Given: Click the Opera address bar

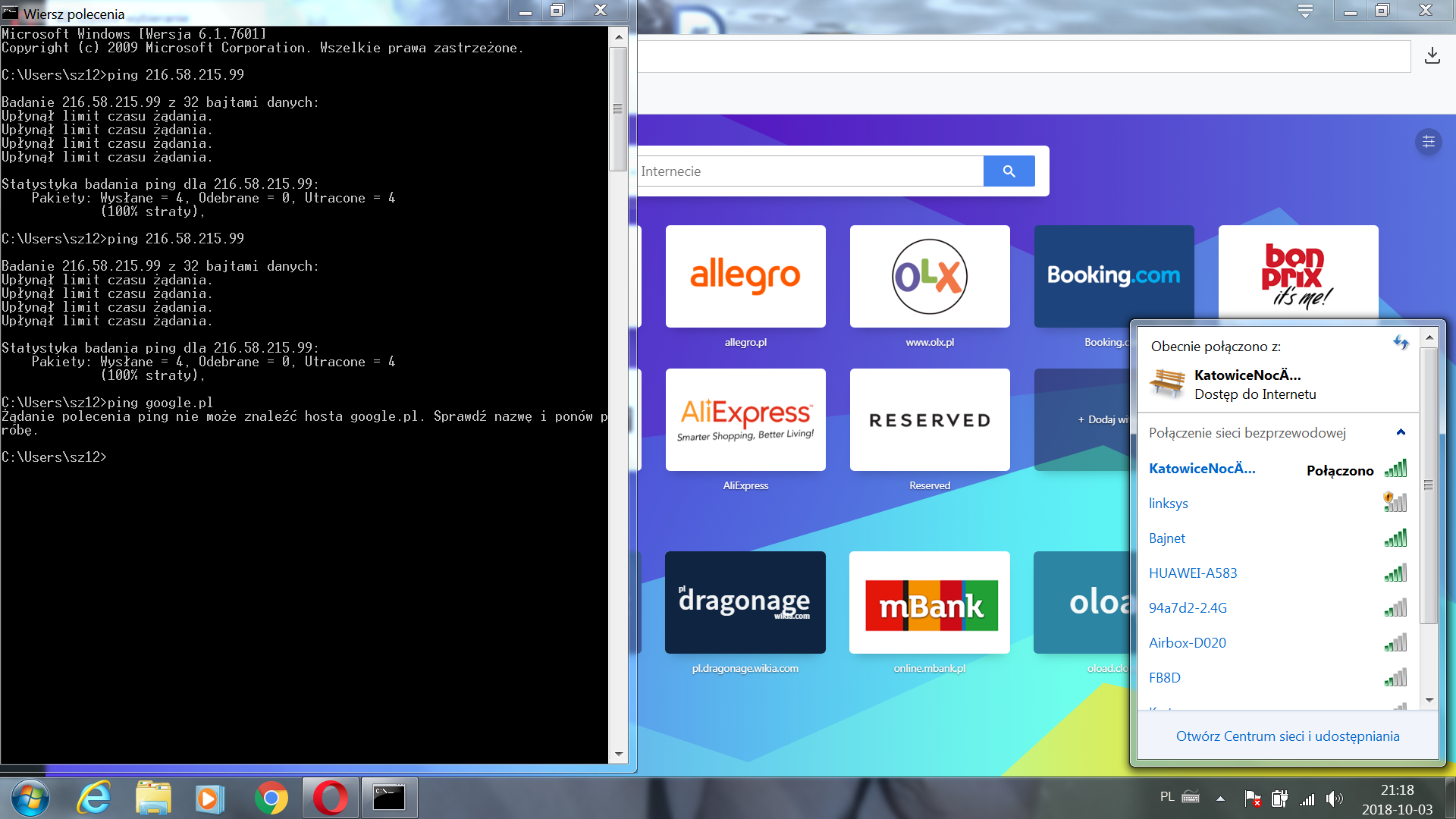Looking at the screenshot, I should coord(1024,56).
